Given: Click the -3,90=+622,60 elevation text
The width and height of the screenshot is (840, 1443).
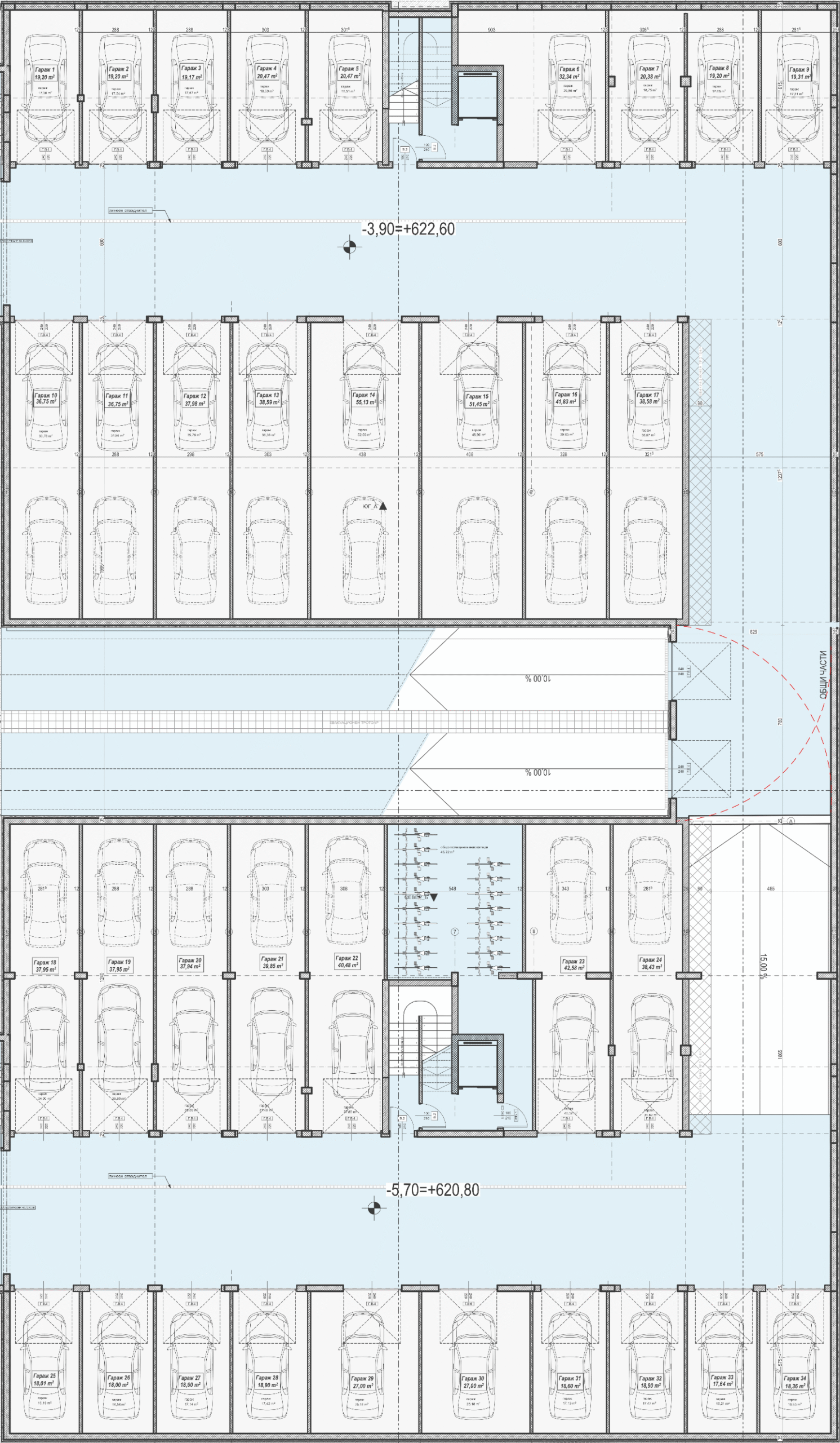Looking at the screenshot, I should 408,229.
